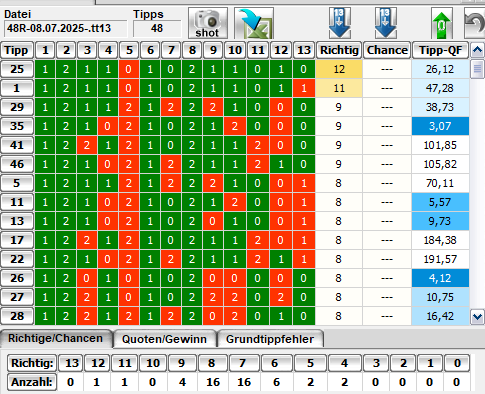
Task: Click Tipp-QF value 105,82
Action: (440, 164)
